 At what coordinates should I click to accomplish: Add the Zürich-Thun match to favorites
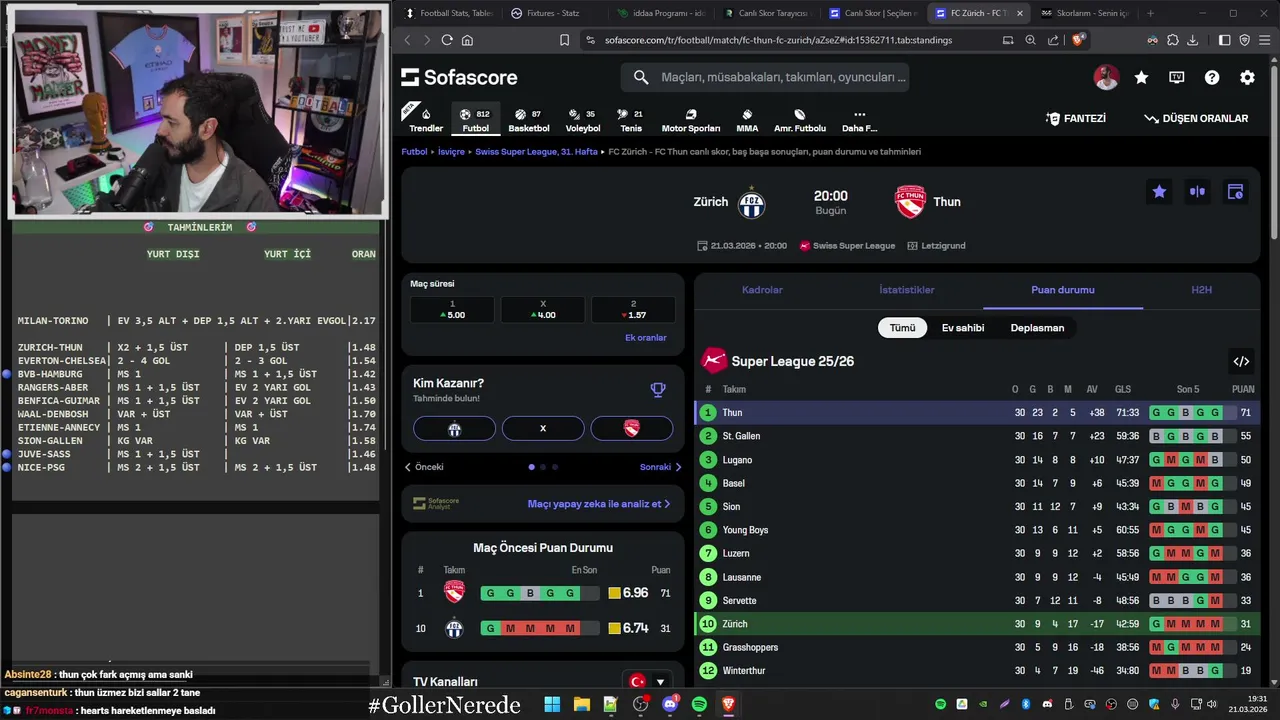click(1159, 192)
